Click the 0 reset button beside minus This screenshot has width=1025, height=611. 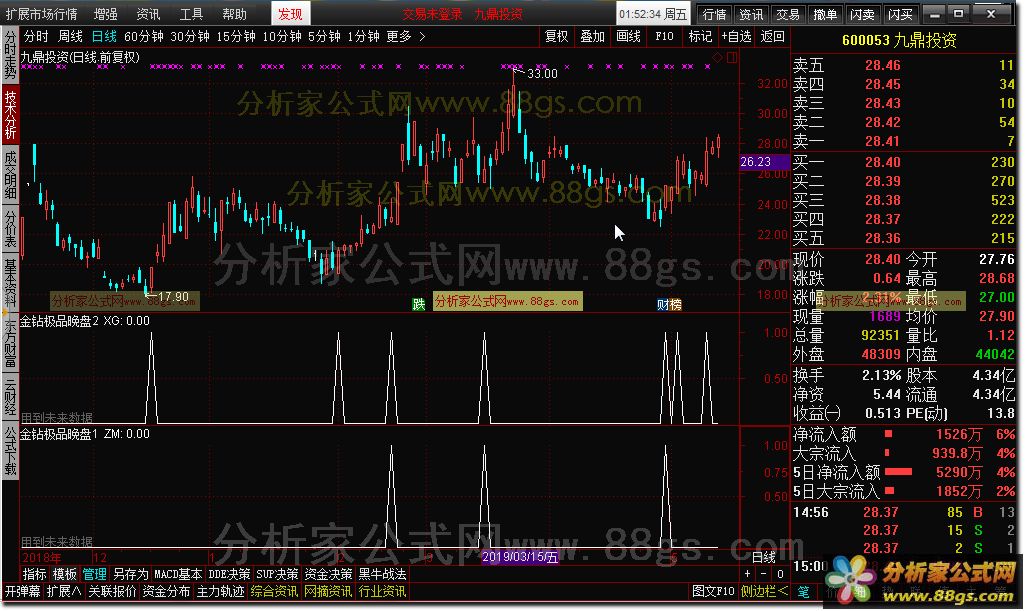779,574
